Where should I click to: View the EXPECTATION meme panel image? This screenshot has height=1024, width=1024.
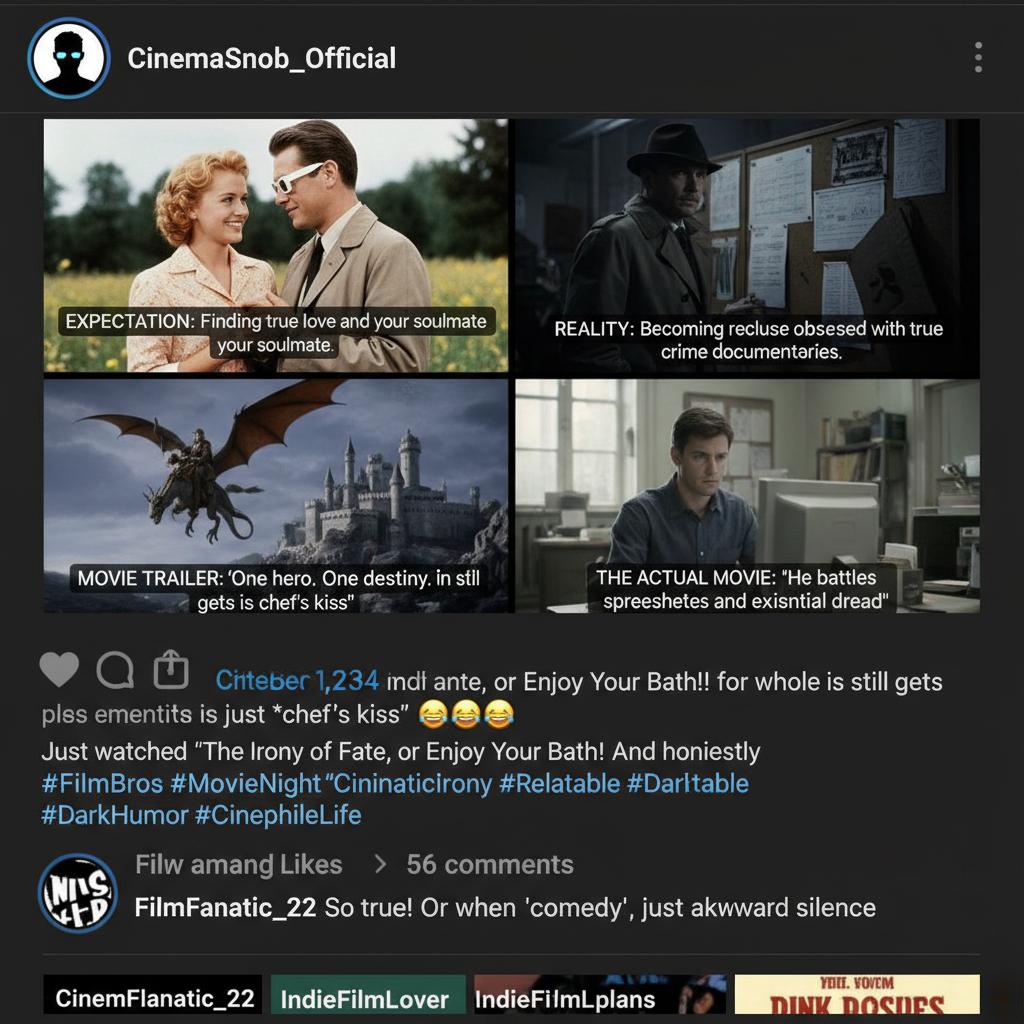pyautogui.click(x=276, y=245)
